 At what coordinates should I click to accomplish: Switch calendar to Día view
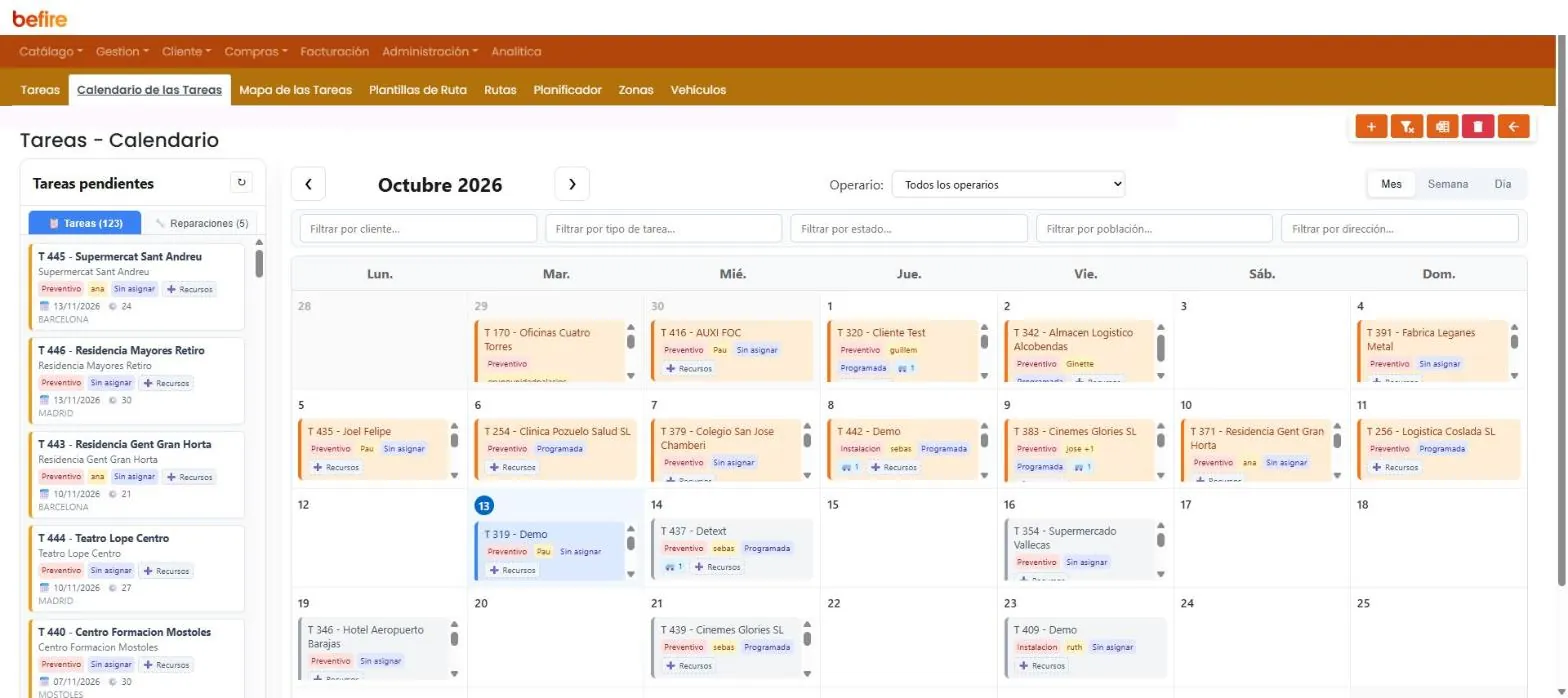click(1503, 184)
